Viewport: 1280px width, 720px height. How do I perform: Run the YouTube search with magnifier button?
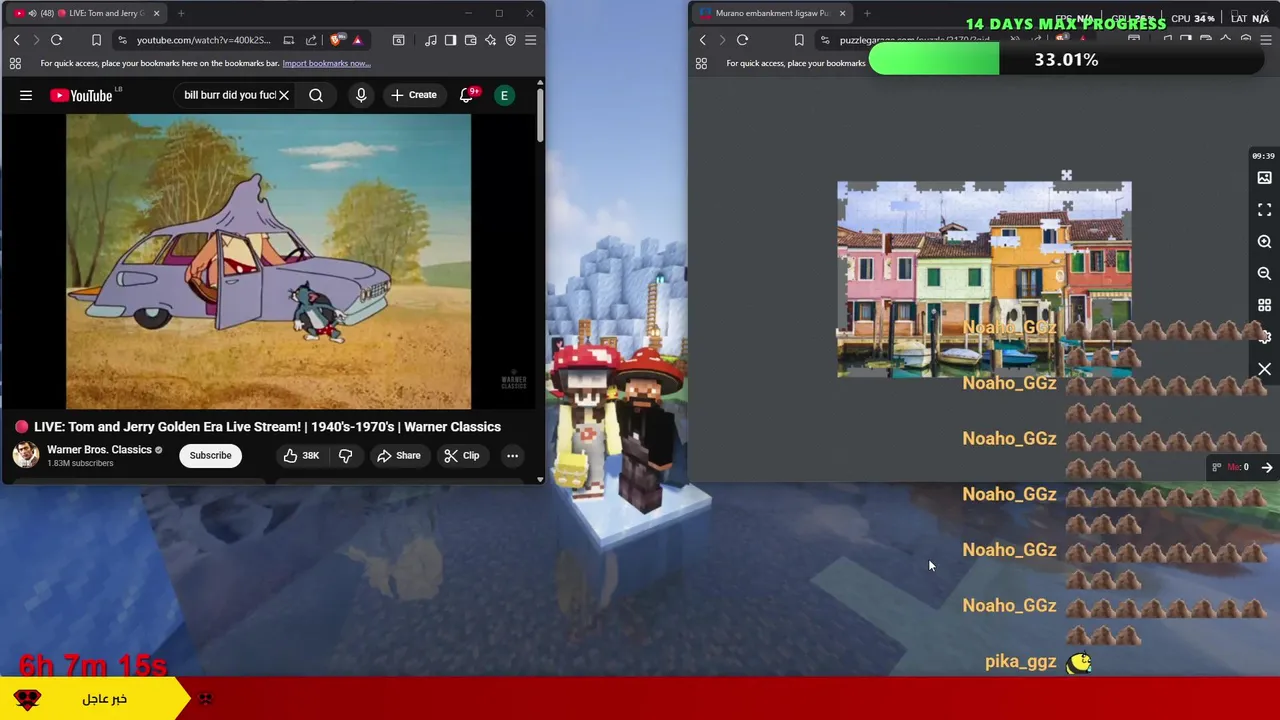tap(316, 95)
